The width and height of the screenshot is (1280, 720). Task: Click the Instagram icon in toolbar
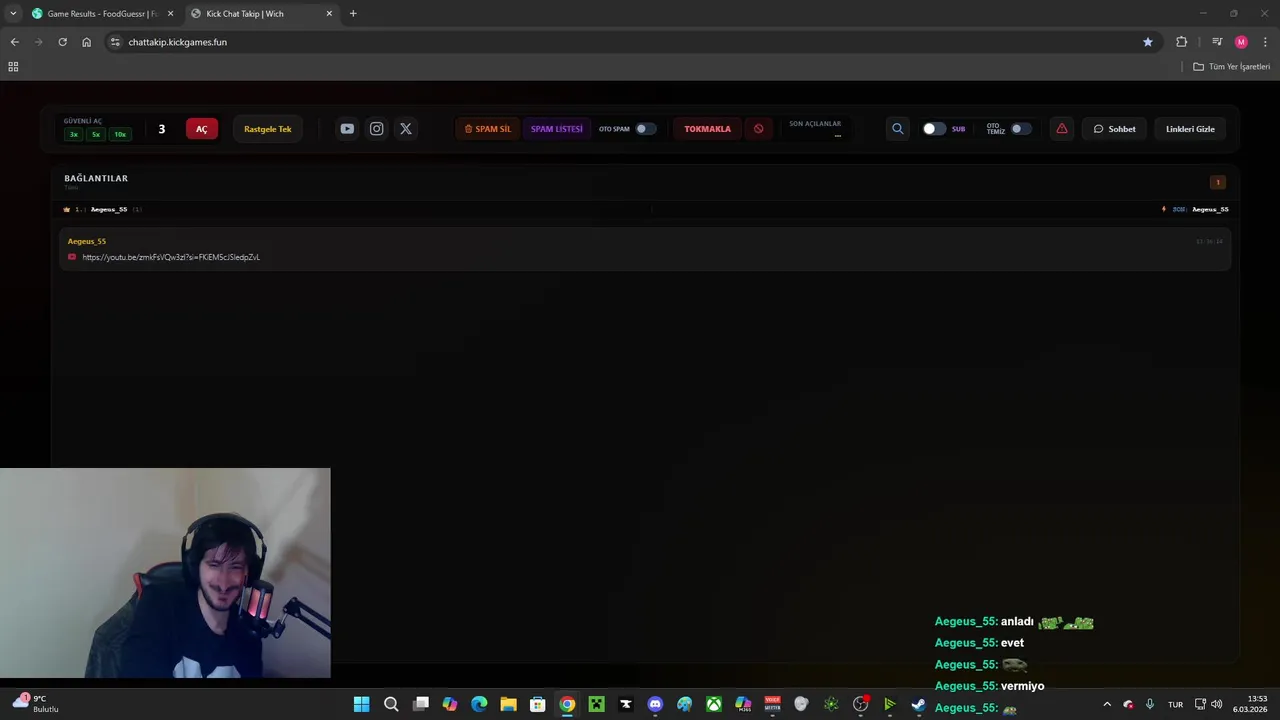[376, 129]
